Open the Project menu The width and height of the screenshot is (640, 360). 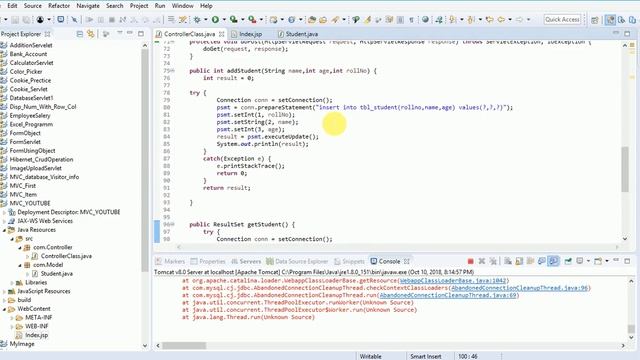click(139, 6)
